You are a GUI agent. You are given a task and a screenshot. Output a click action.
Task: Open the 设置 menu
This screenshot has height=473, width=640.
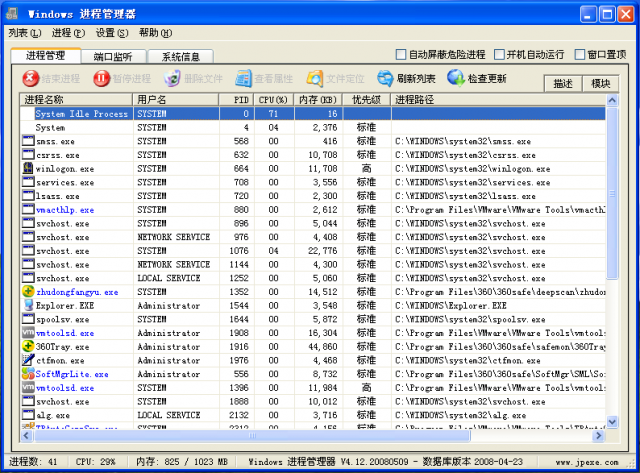pyautogui.click(x=105, y=33)
